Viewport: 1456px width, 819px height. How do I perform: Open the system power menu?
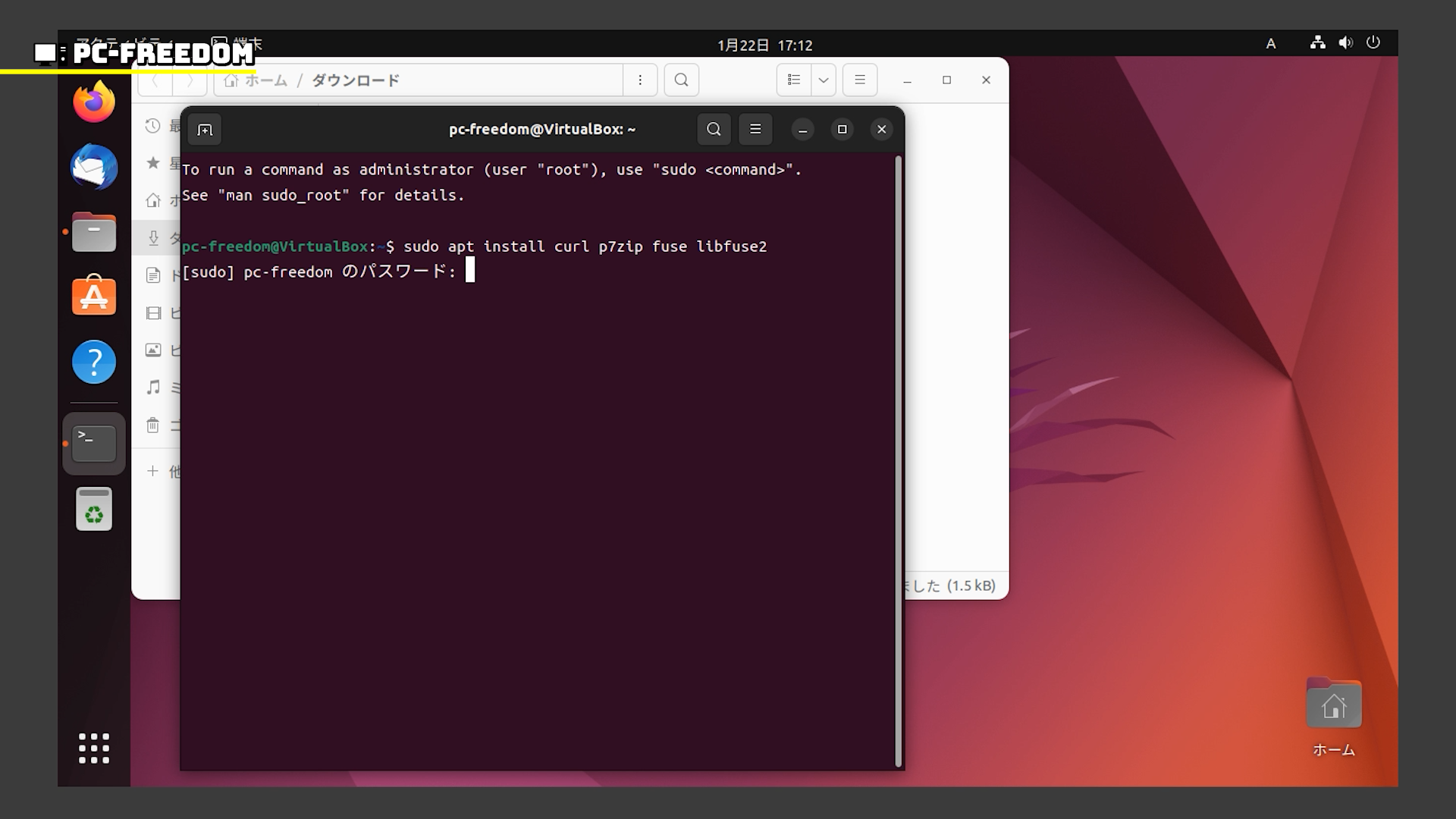pyautogui.click(x=1373, y=43)
